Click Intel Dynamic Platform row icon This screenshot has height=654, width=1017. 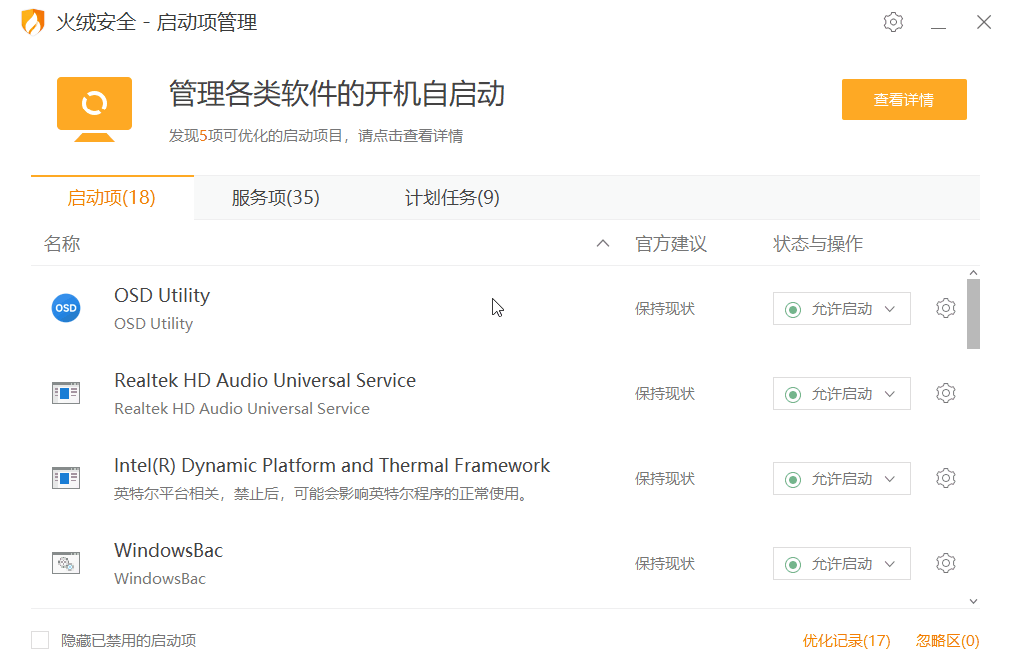[x=66, y=478]
